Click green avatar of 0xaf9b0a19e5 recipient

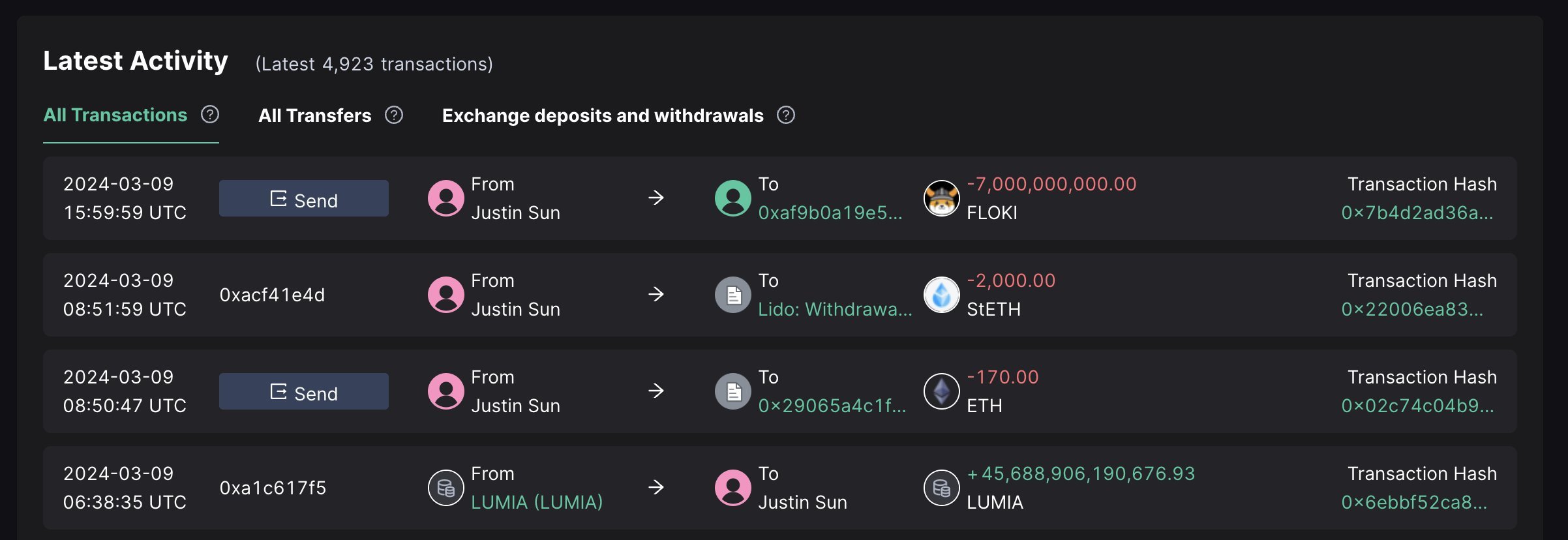(x=733, y=198)
